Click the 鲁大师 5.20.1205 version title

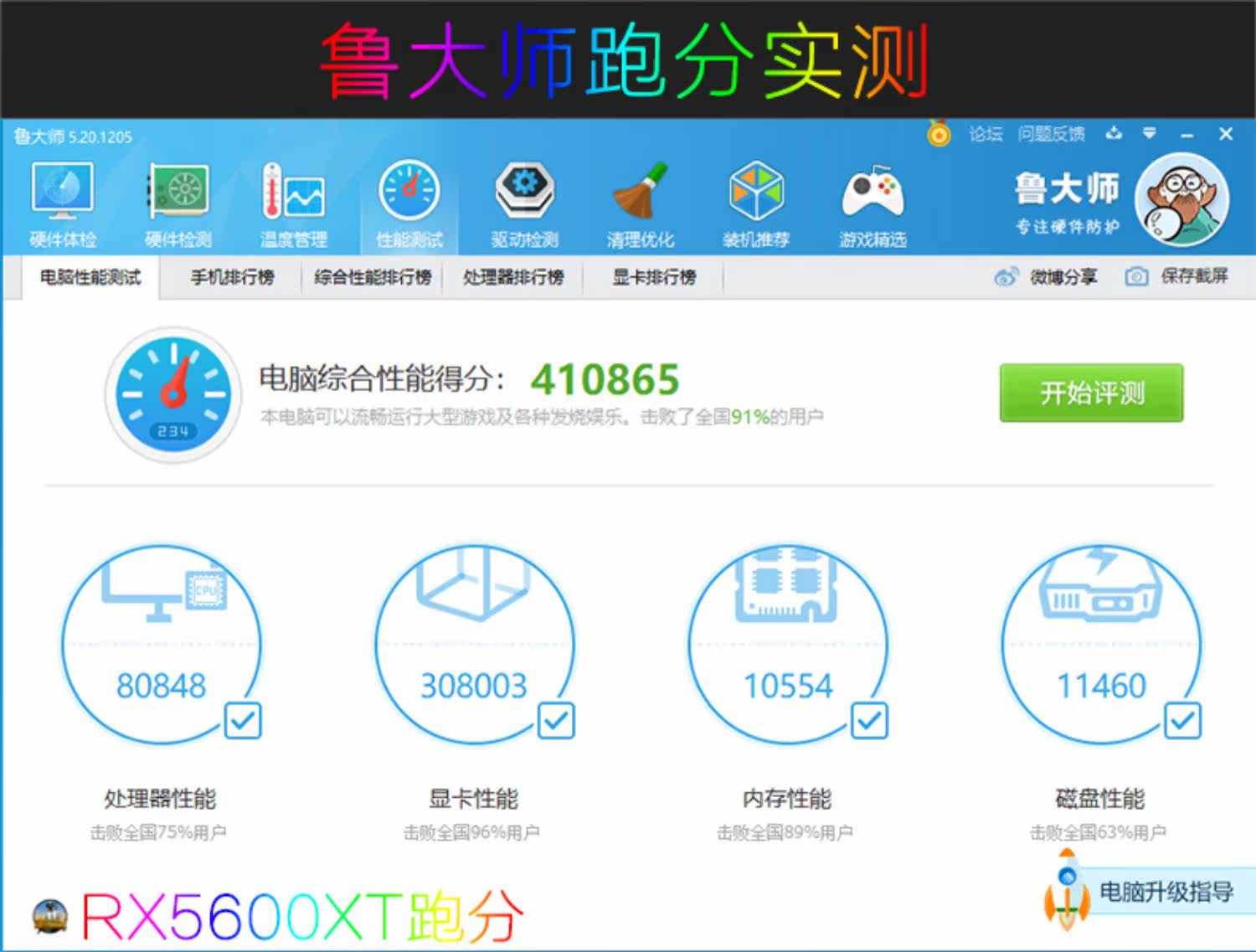tap(73, 136)
